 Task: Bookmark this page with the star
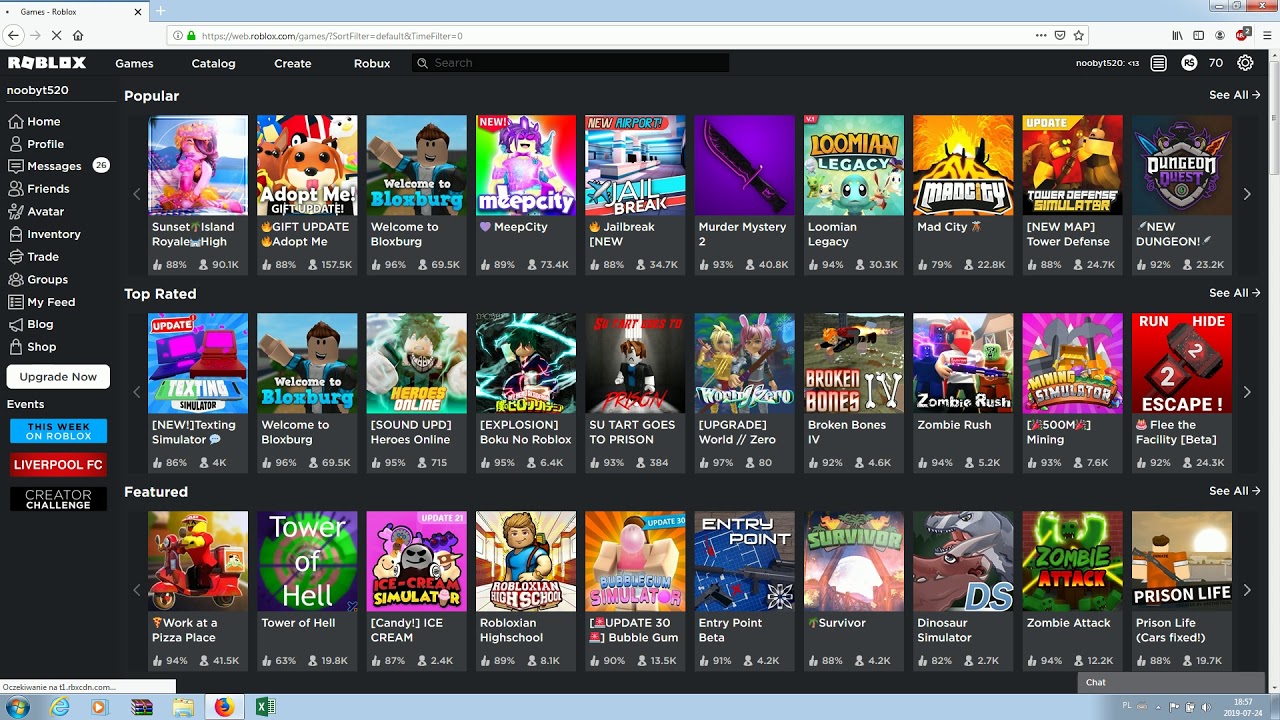(x=1078, y=35)
